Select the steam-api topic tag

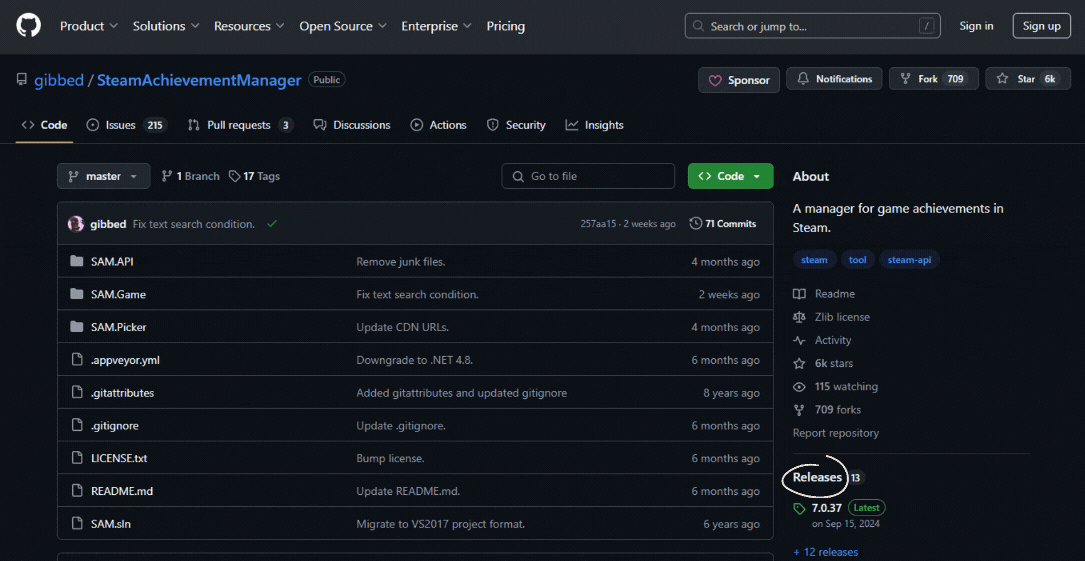909,260
